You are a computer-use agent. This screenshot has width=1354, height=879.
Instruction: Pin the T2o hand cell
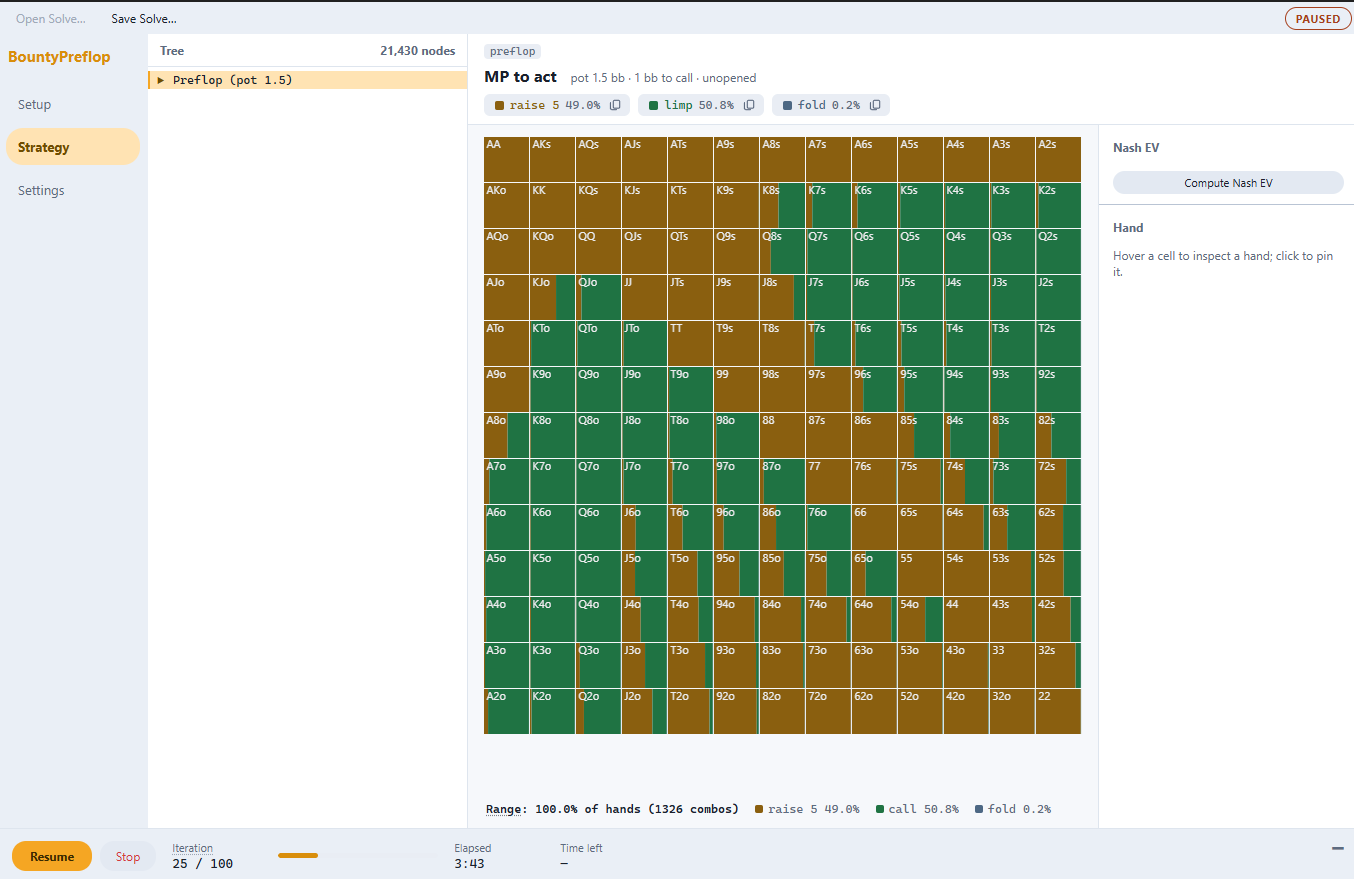click(x=691, y=711)
